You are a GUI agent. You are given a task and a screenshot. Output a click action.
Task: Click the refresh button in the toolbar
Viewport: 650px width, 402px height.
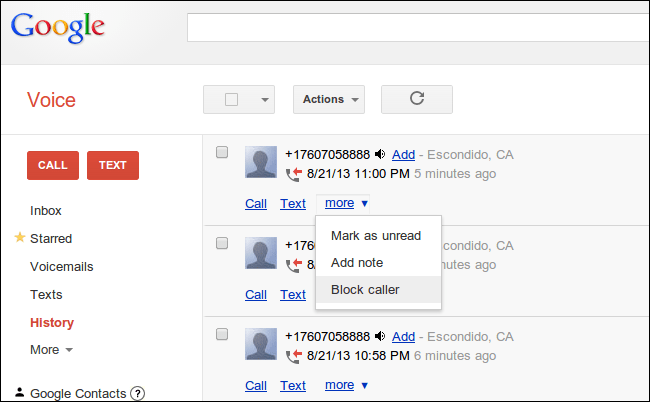pos(417,99)
